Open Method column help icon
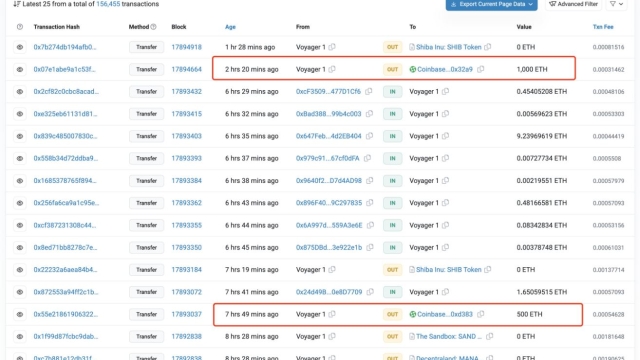The height and width of the screenshot is (360, 640). (x=153, y=27)
